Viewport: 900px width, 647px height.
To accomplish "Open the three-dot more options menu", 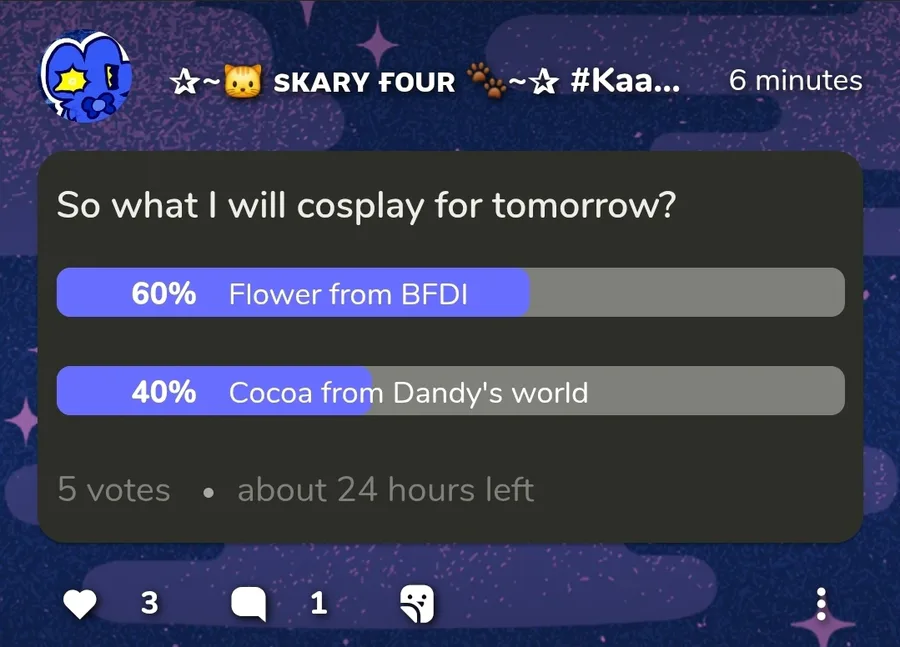I will click(821, 603).
